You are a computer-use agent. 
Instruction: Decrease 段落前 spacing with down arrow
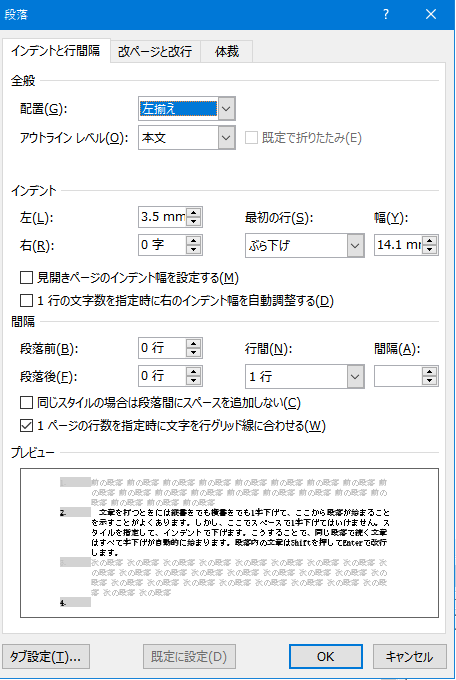[194, 352]
